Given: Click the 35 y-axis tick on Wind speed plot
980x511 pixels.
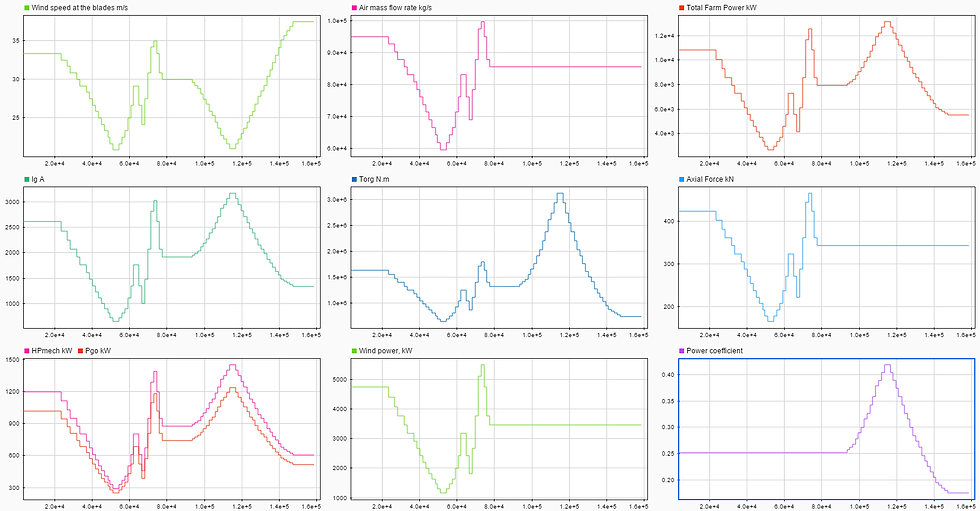Looking at the screenshot, I should click(16, 41).
